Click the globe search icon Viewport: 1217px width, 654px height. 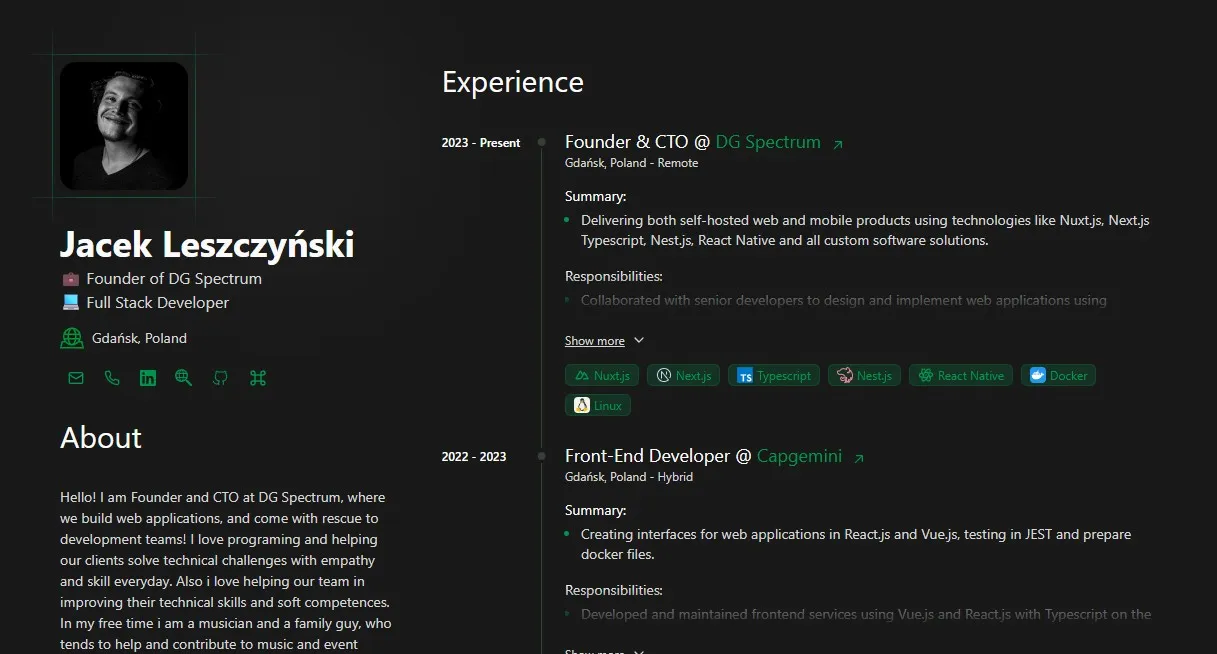(184, 377)
